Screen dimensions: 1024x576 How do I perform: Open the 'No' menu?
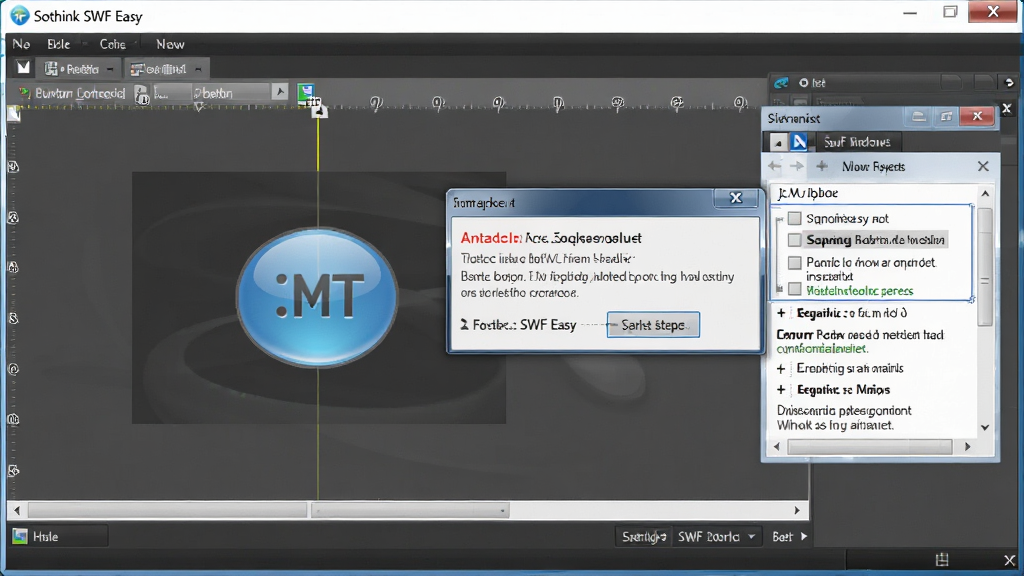(21, 44)
